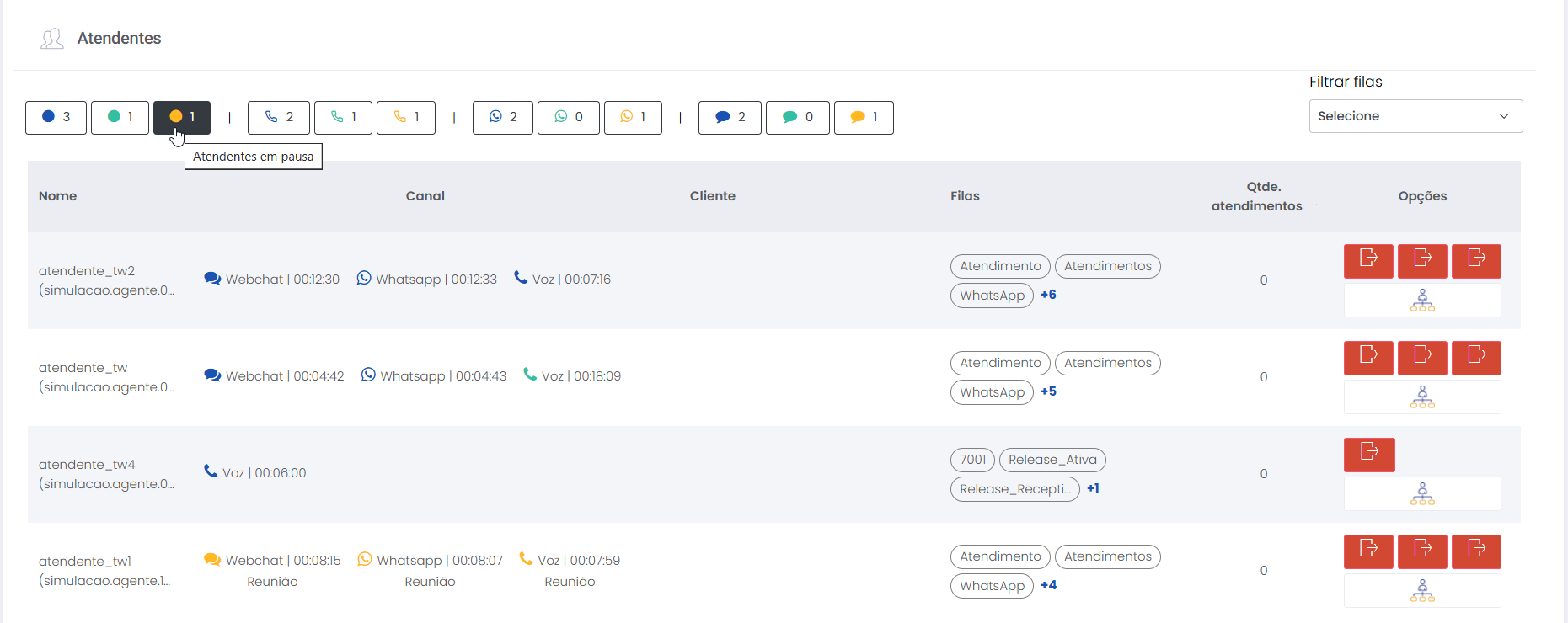Select the yellow WhatsApp filter showing 1
Screen dimensions: 1568x623
pyautogui.click(x=633, y=117)
